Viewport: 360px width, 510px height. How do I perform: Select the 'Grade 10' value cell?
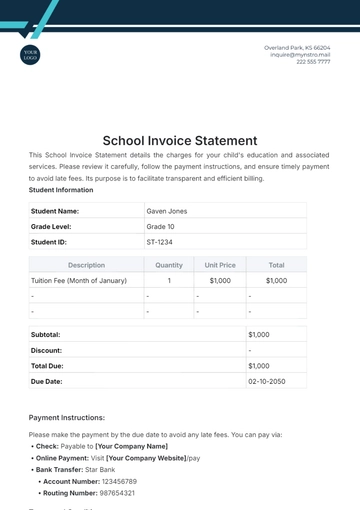(225, 227)
